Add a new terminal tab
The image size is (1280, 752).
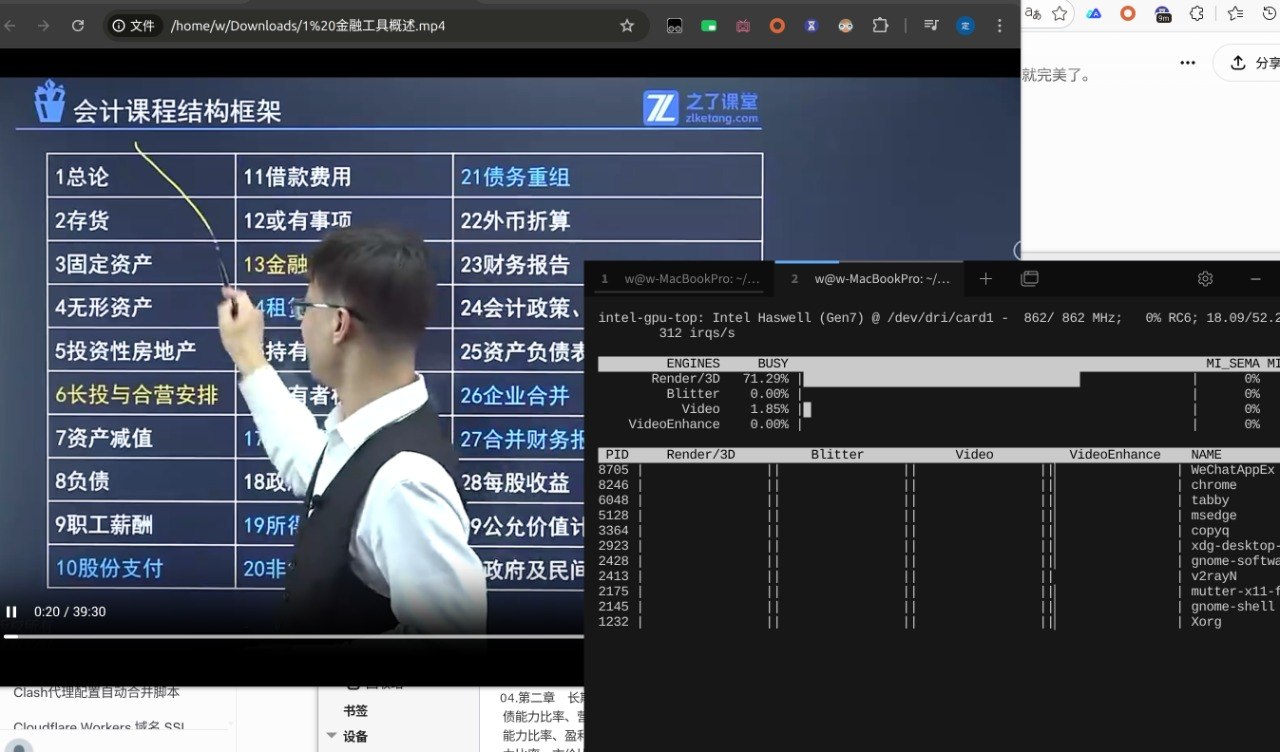click(986, 279)
